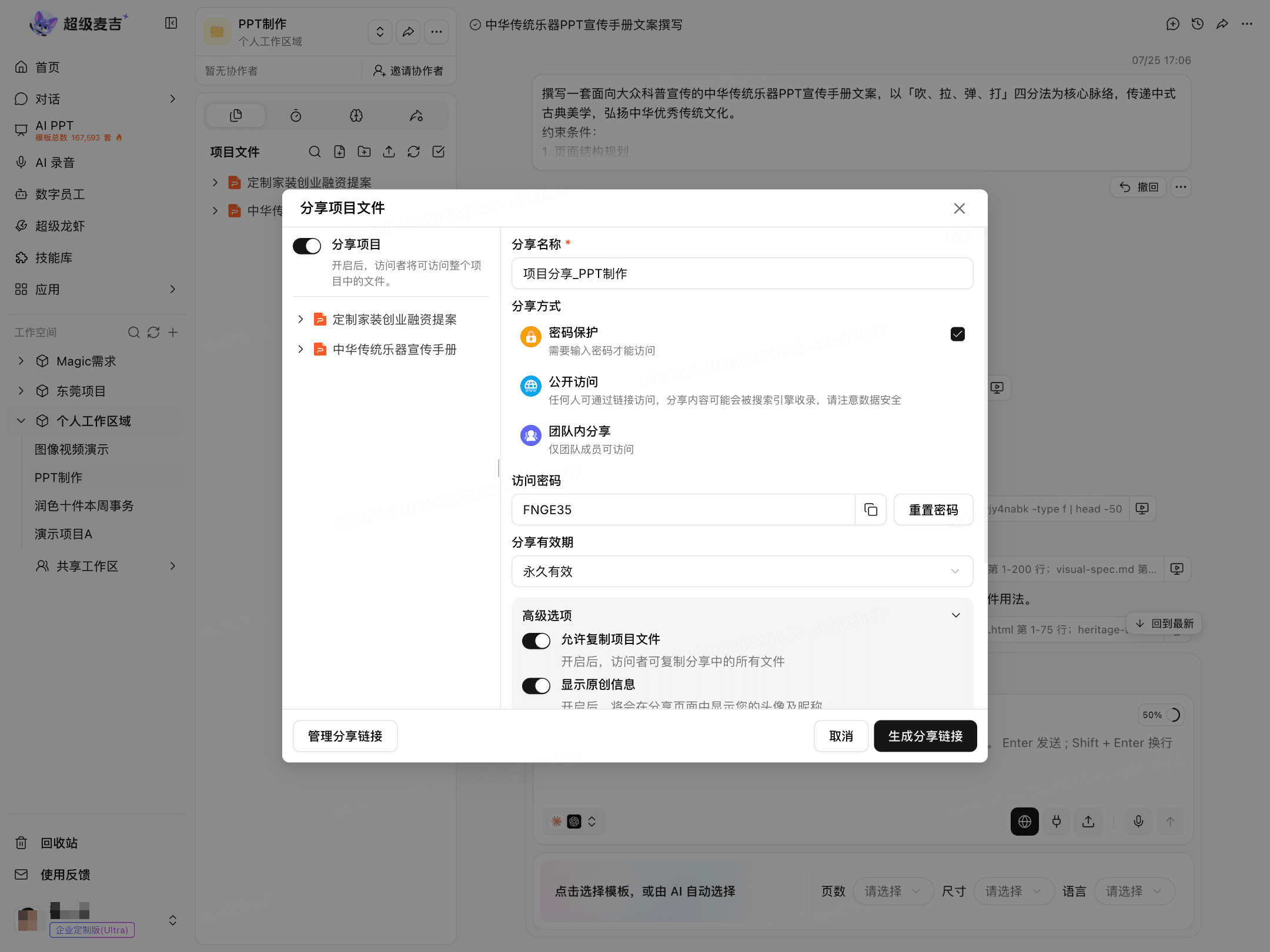Create a new file in project files
Viewport: 1270px width, 952px height.
coord(339,152)
